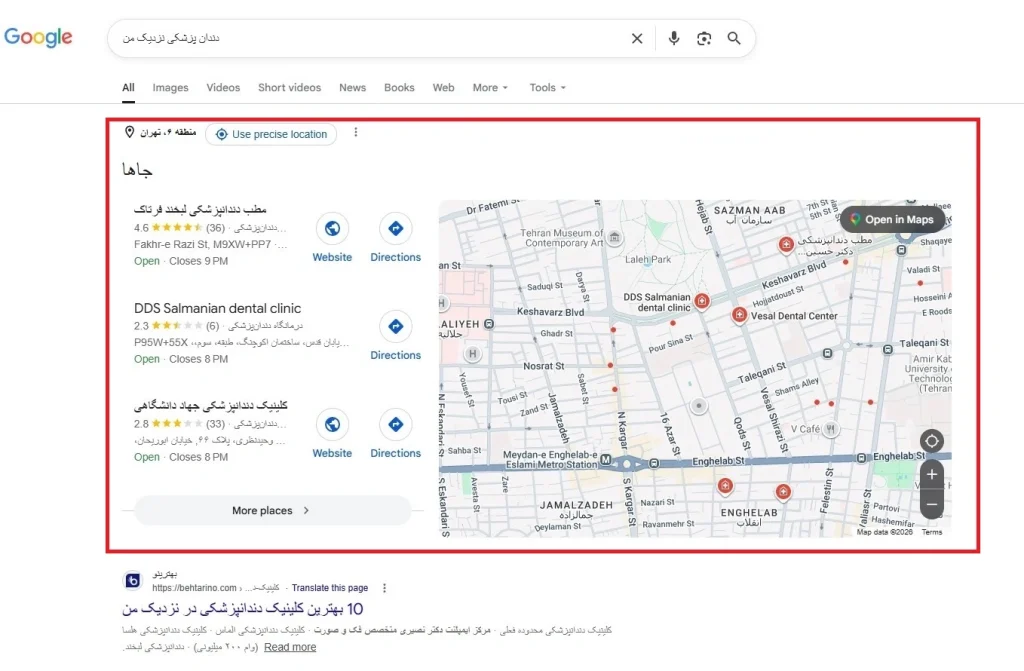The width and height of the screenshot is (1024, 671).
Task: Clear the search query with the X icon
Action: click(637, 39)
